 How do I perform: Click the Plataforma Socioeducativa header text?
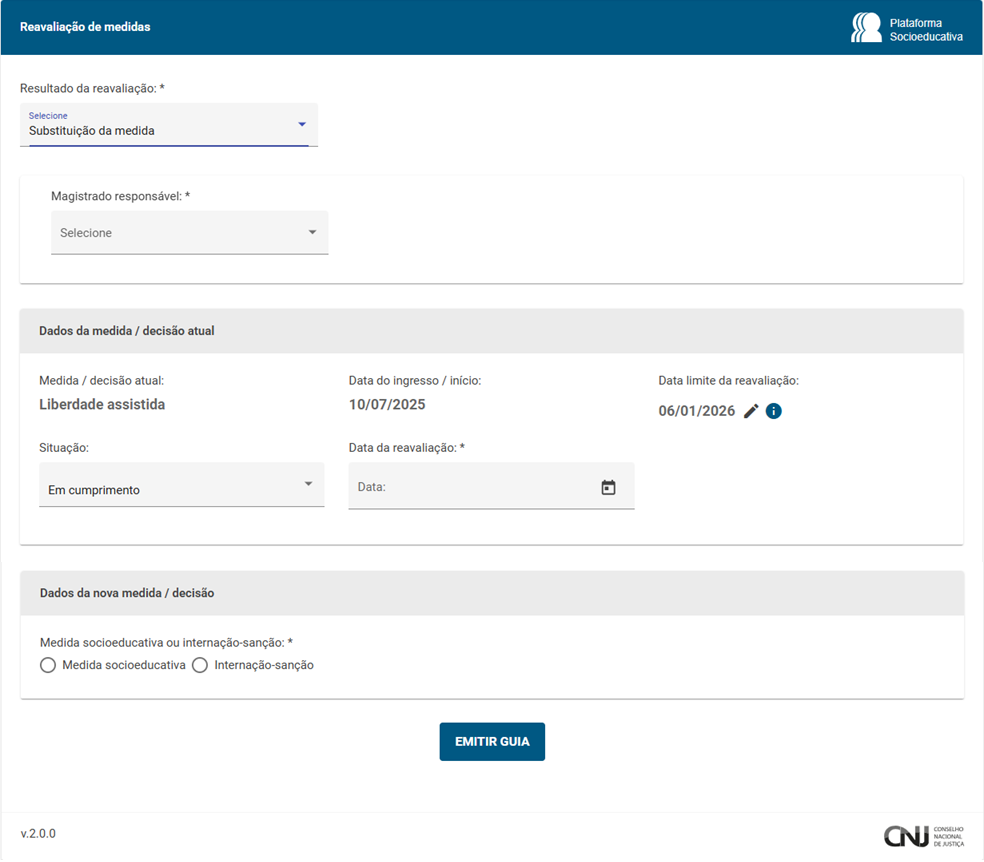926,29
